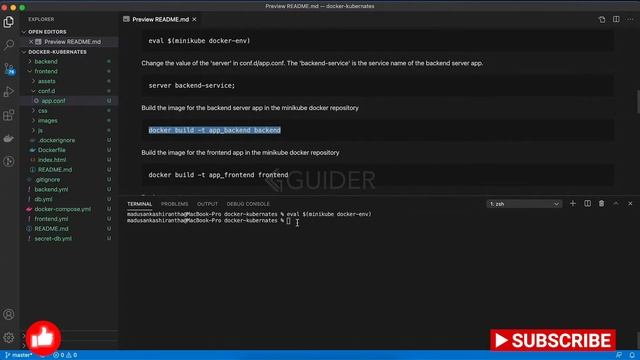
Task: Click the master branch status bar item
Action: tap(18, 355)
